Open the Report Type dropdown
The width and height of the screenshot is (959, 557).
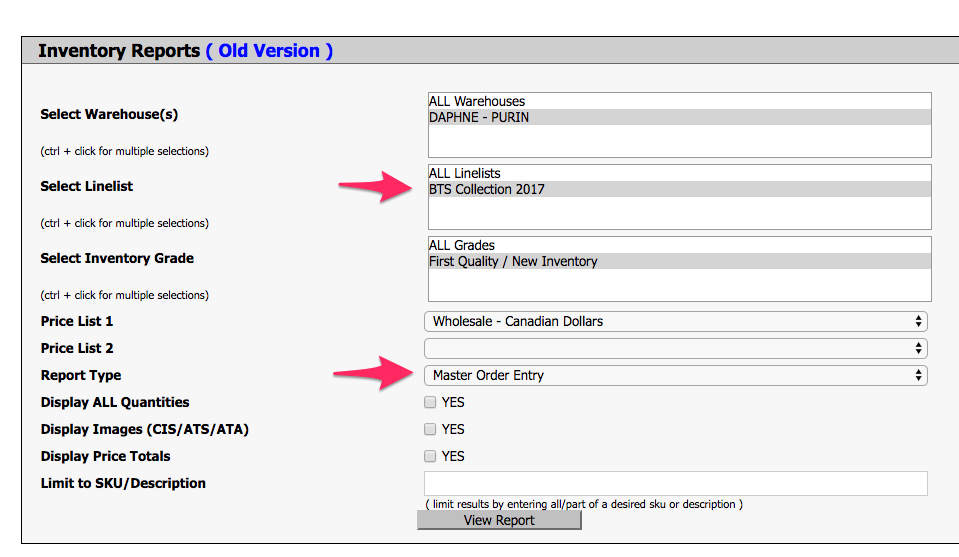click(x=675, y=376)
